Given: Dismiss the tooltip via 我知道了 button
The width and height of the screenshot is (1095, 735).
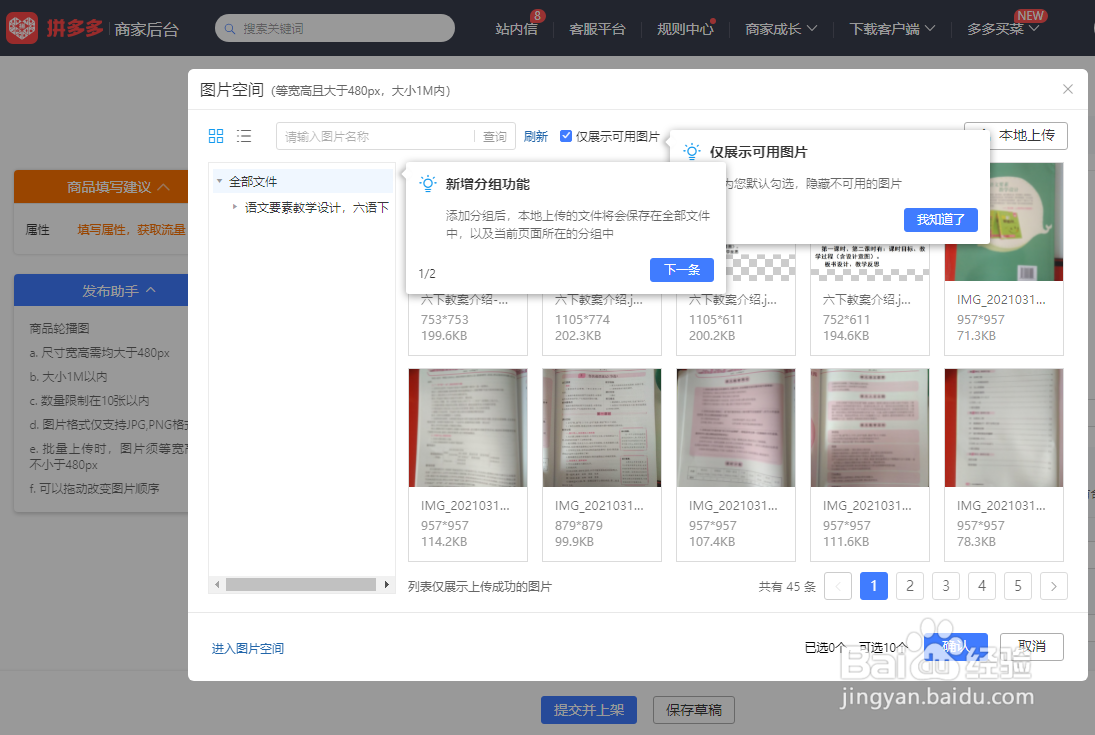Looking at the screenshot, I should pos(941,219).
